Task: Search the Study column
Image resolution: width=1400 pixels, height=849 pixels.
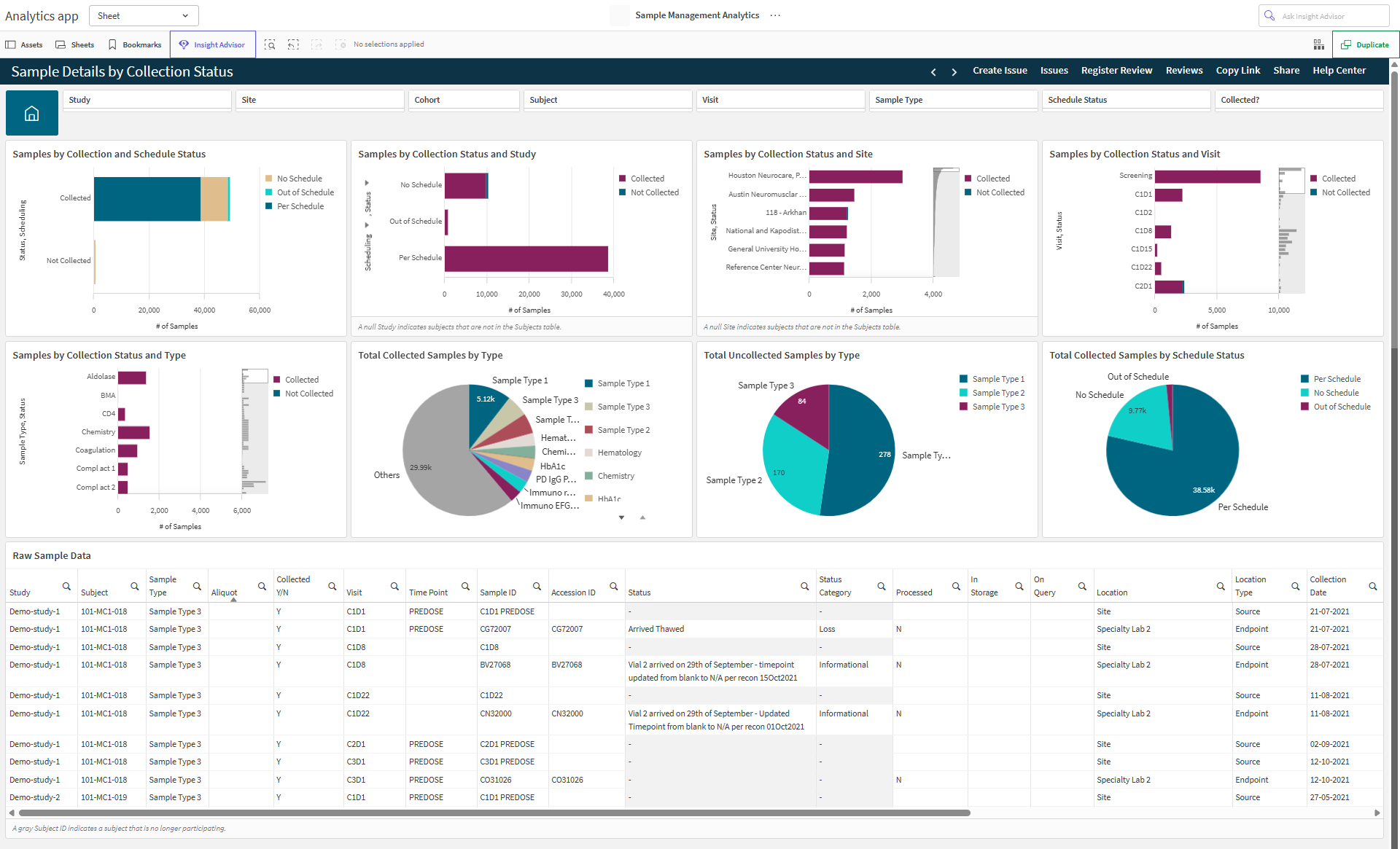Action: pyautogui.click(x=66, y=587)
